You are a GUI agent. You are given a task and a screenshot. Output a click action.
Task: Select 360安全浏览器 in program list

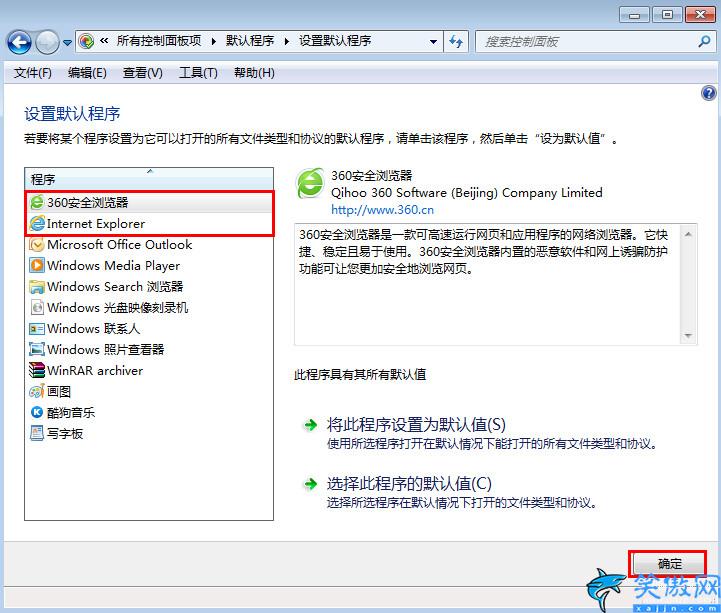(149, 202)
